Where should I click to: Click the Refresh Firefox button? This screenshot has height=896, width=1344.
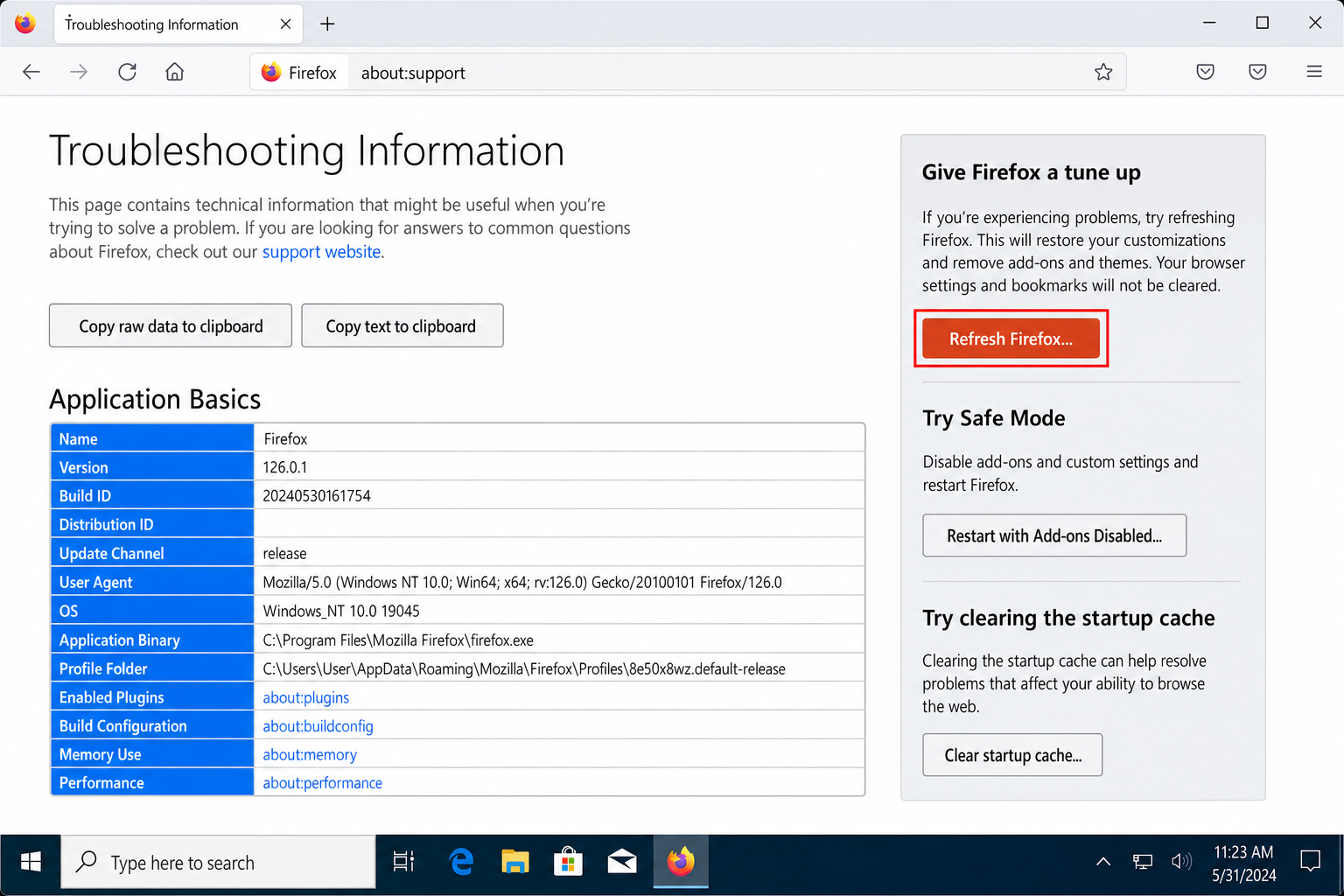1011,339
